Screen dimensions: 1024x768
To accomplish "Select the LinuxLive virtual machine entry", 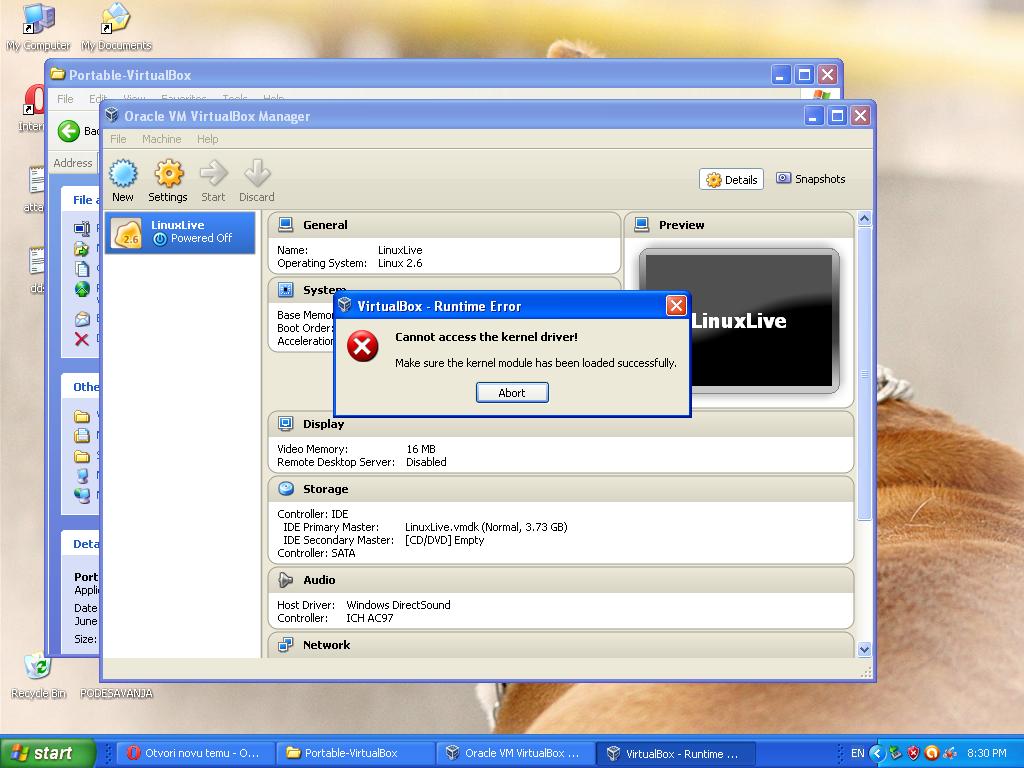I will (x=180, y=232).
